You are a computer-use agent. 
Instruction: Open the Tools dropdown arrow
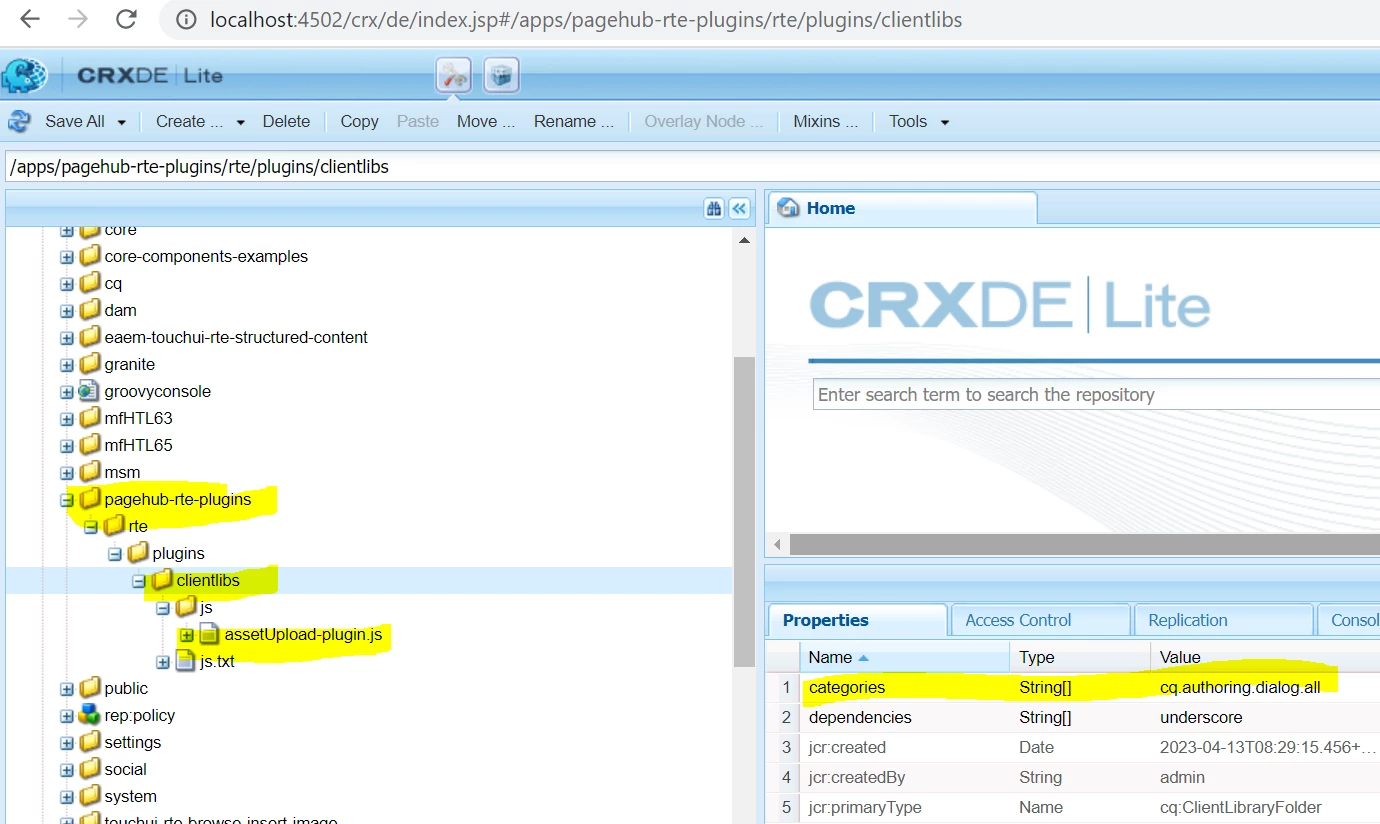tap(945, 122)
